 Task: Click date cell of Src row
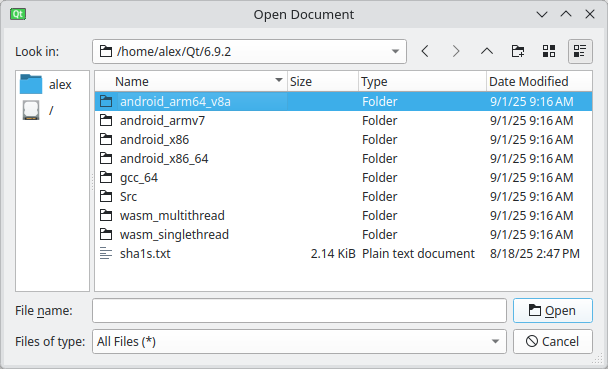click(x=532, y=197)
